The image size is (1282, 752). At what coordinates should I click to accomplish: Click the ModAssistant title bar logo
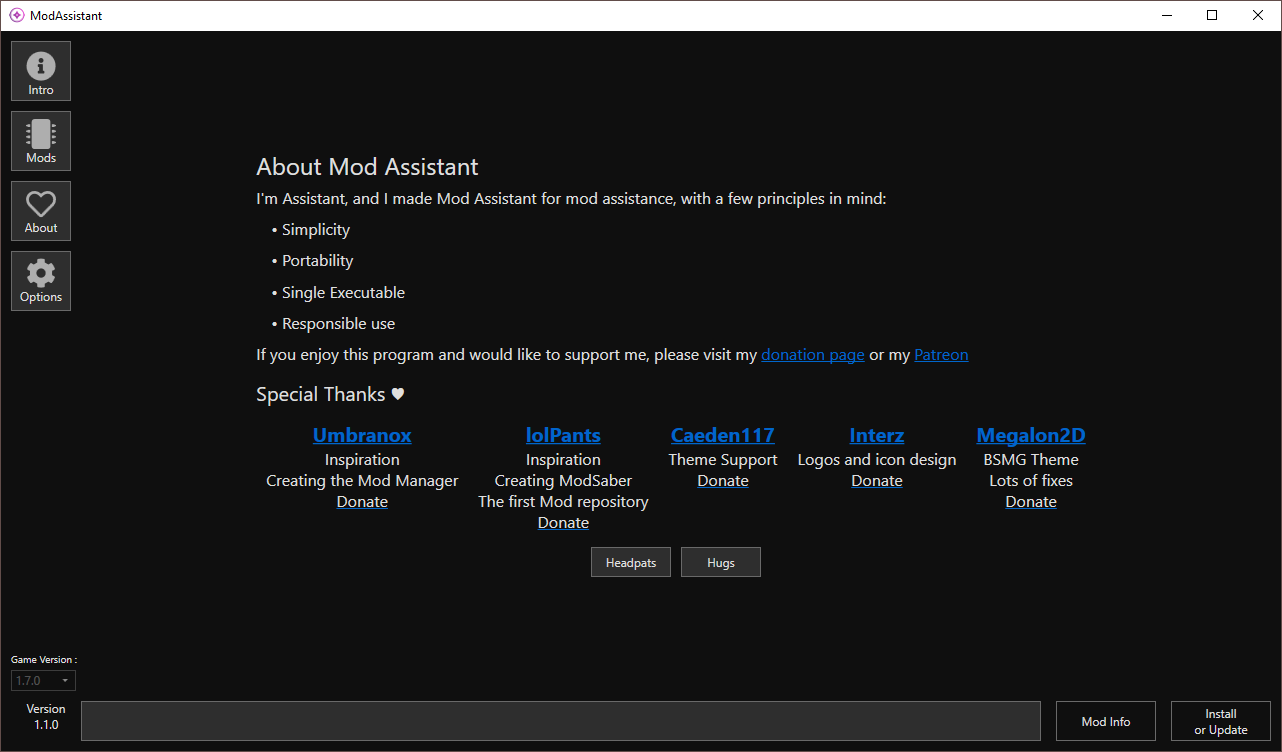click(x=17, y=15)
